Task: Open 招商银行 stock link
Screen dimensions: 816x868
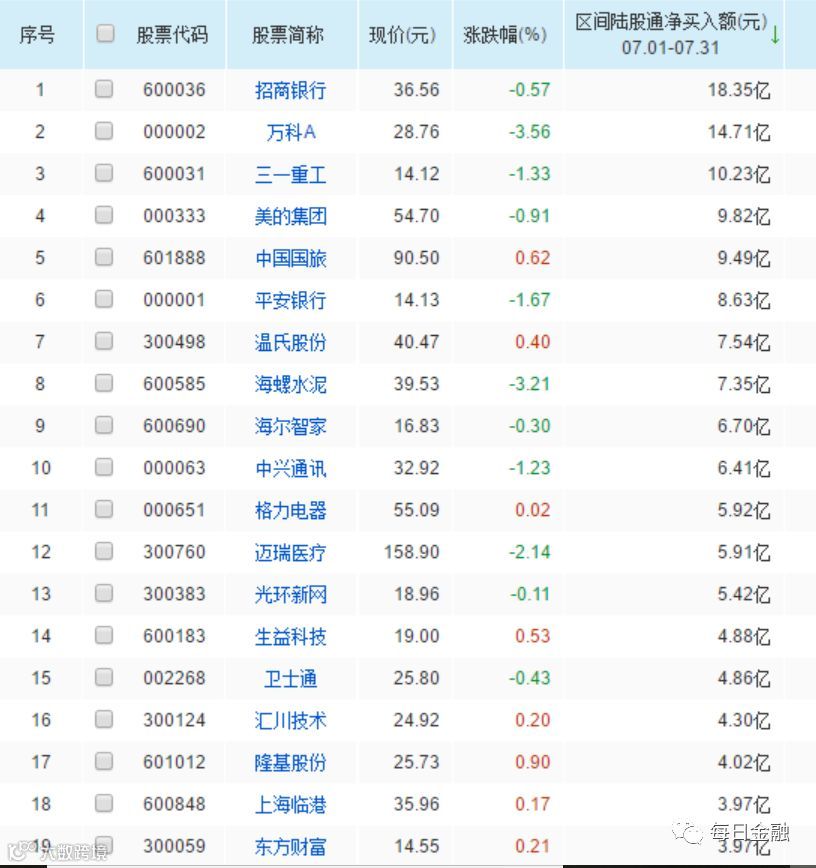Action: [x=291, y=90]
